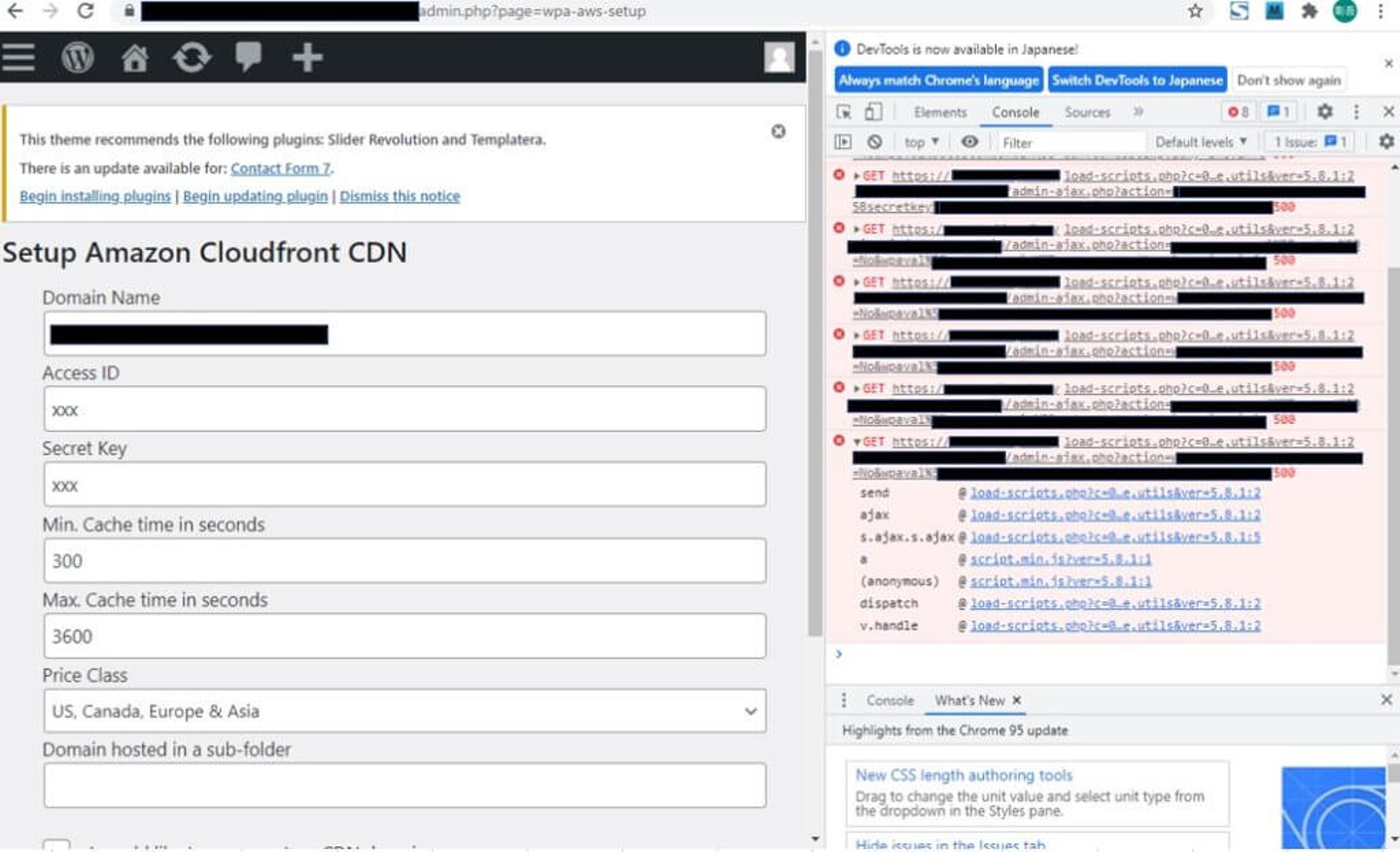1400x852 pixels.
Task: Click Begin installing plugins link
Action: point(95,196)
